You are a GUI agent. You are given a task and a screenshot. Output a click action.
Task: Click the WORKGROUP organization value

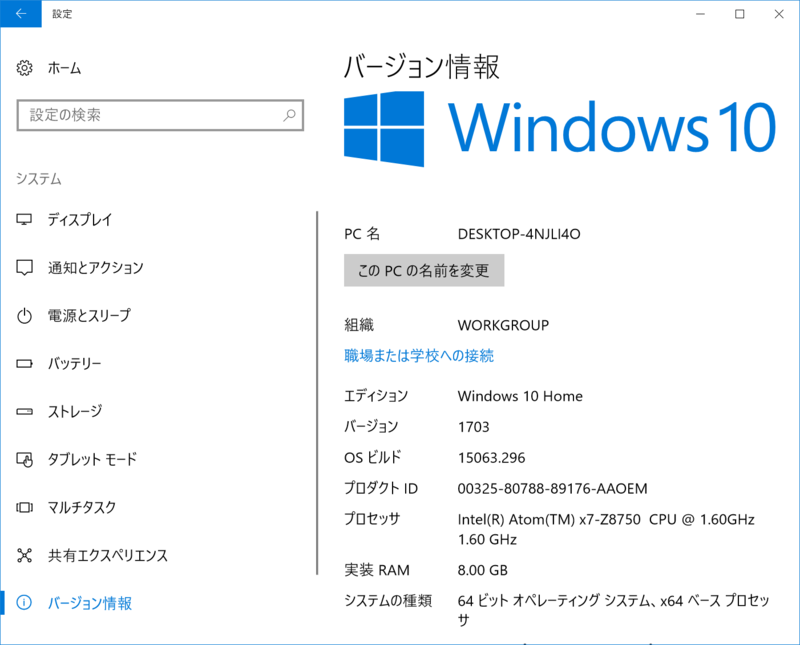click(x=503, y=325)
